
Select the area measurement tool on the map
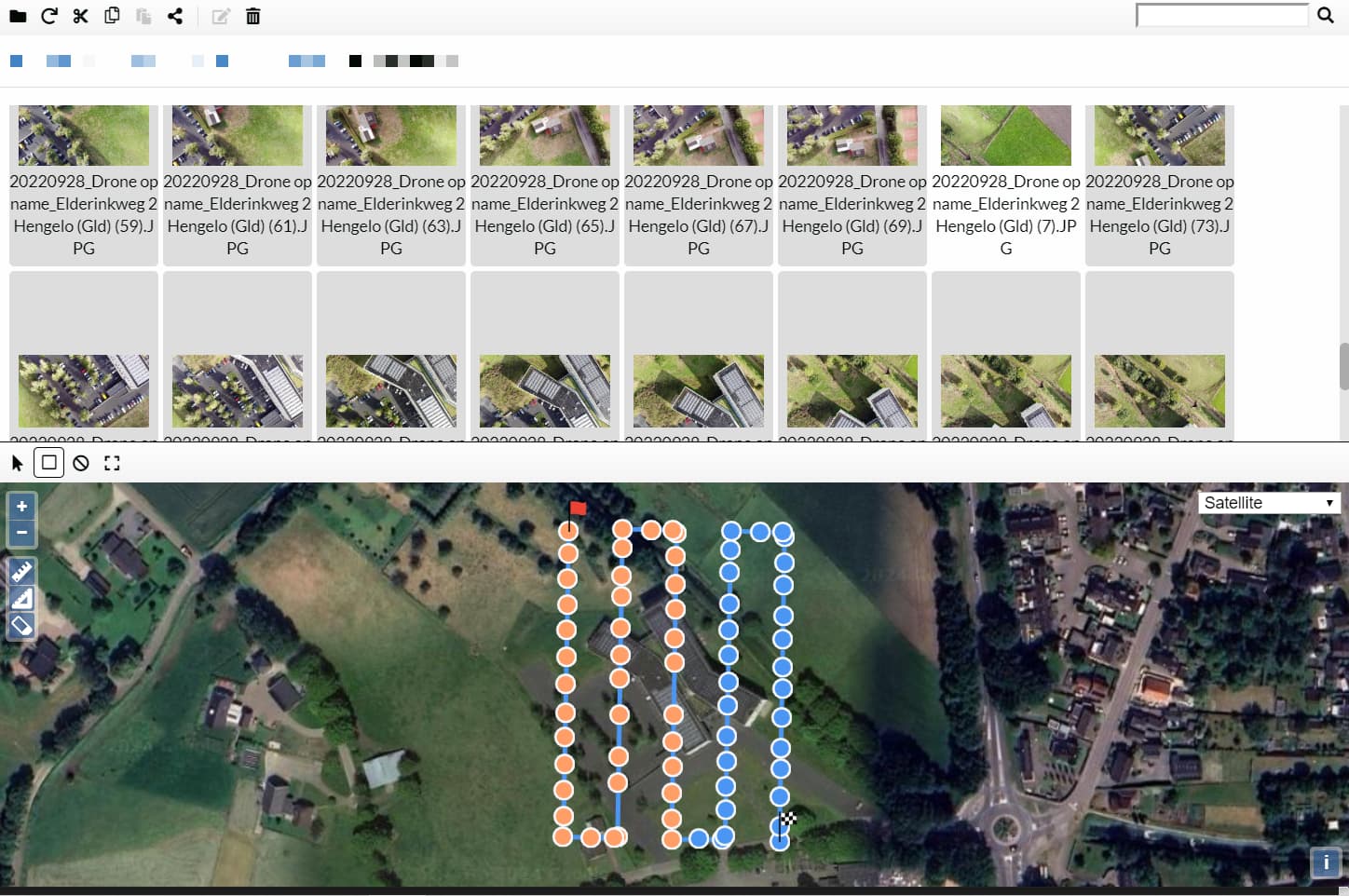21,598
